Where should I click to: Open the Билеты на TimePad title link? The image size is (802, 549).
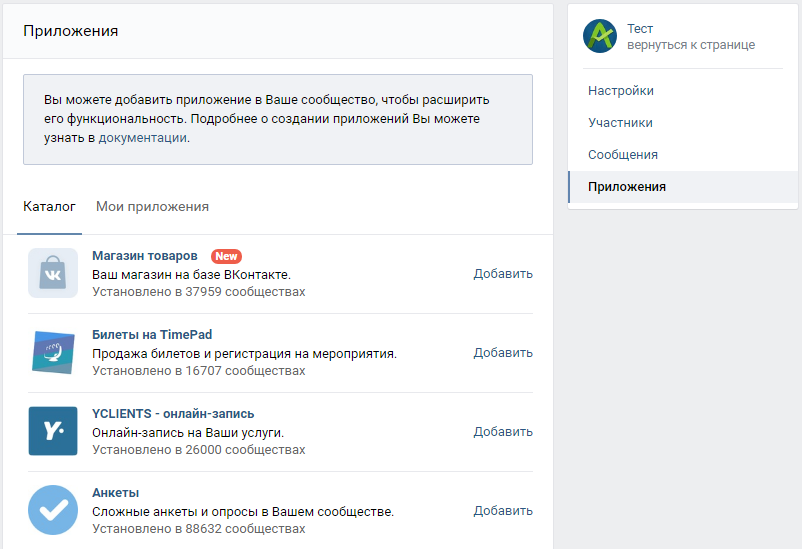[x=152, y=335]
